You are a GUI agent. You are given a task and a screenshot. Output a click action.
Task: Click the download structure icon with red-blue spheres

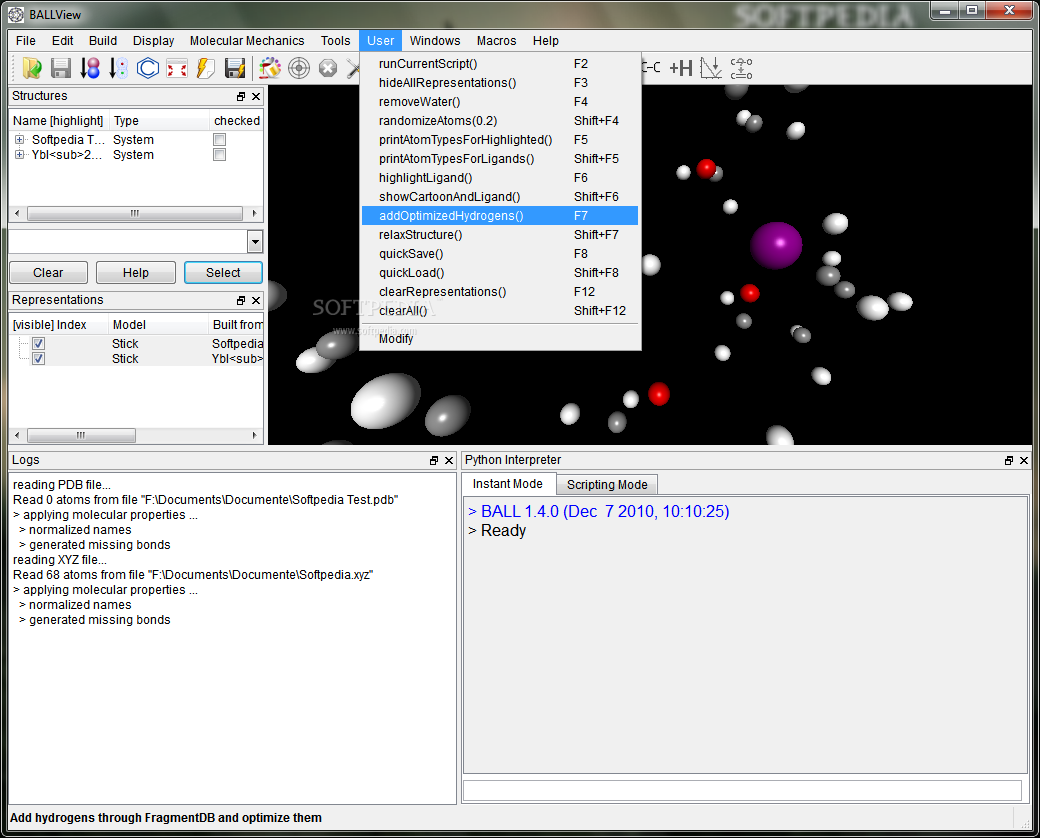(90, 68)
